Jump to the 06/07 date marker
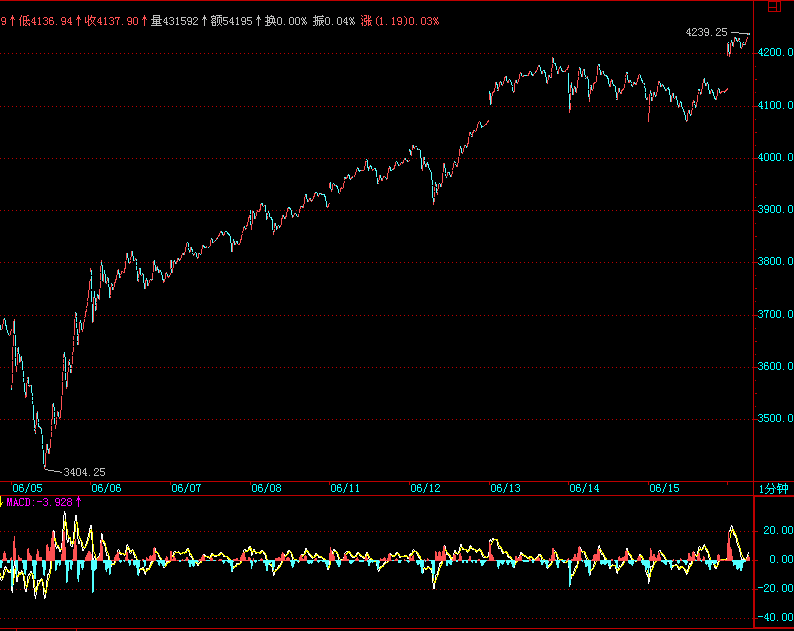Viewport: 794px width, 631px height. point(186,488)
